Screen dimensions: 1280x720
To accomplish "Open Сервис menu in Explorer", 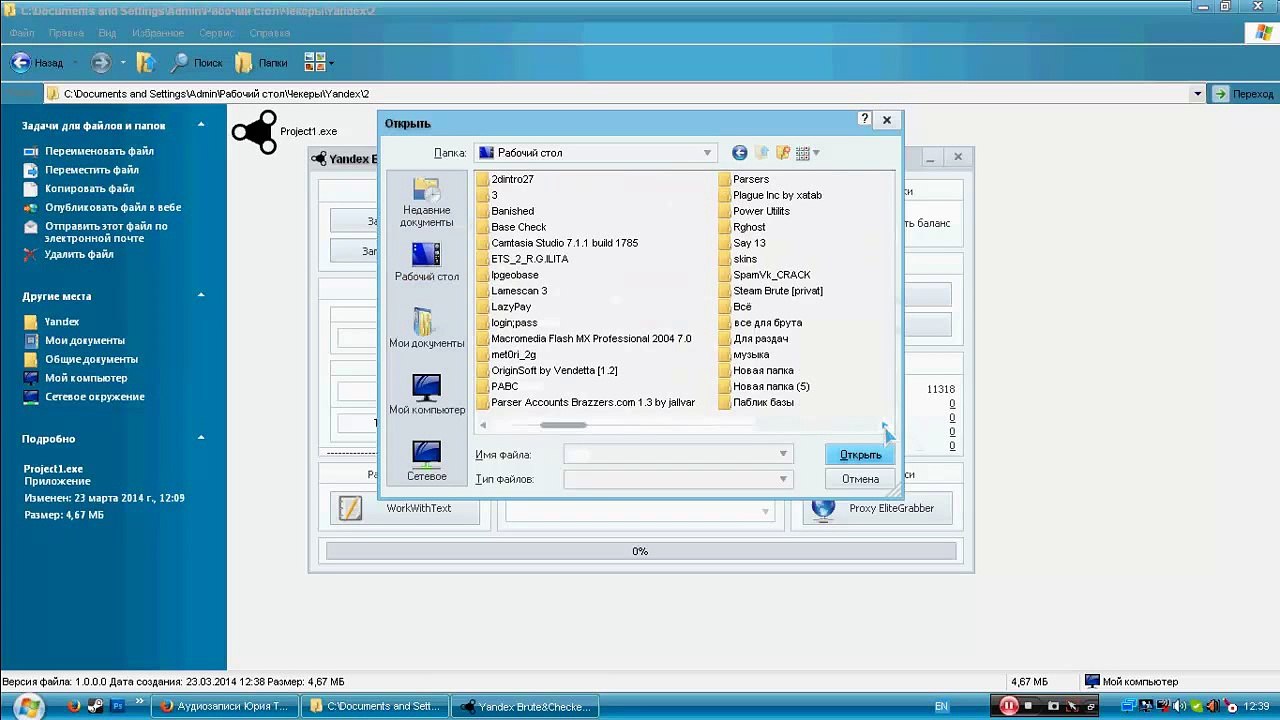I will [x=217, y=33].
